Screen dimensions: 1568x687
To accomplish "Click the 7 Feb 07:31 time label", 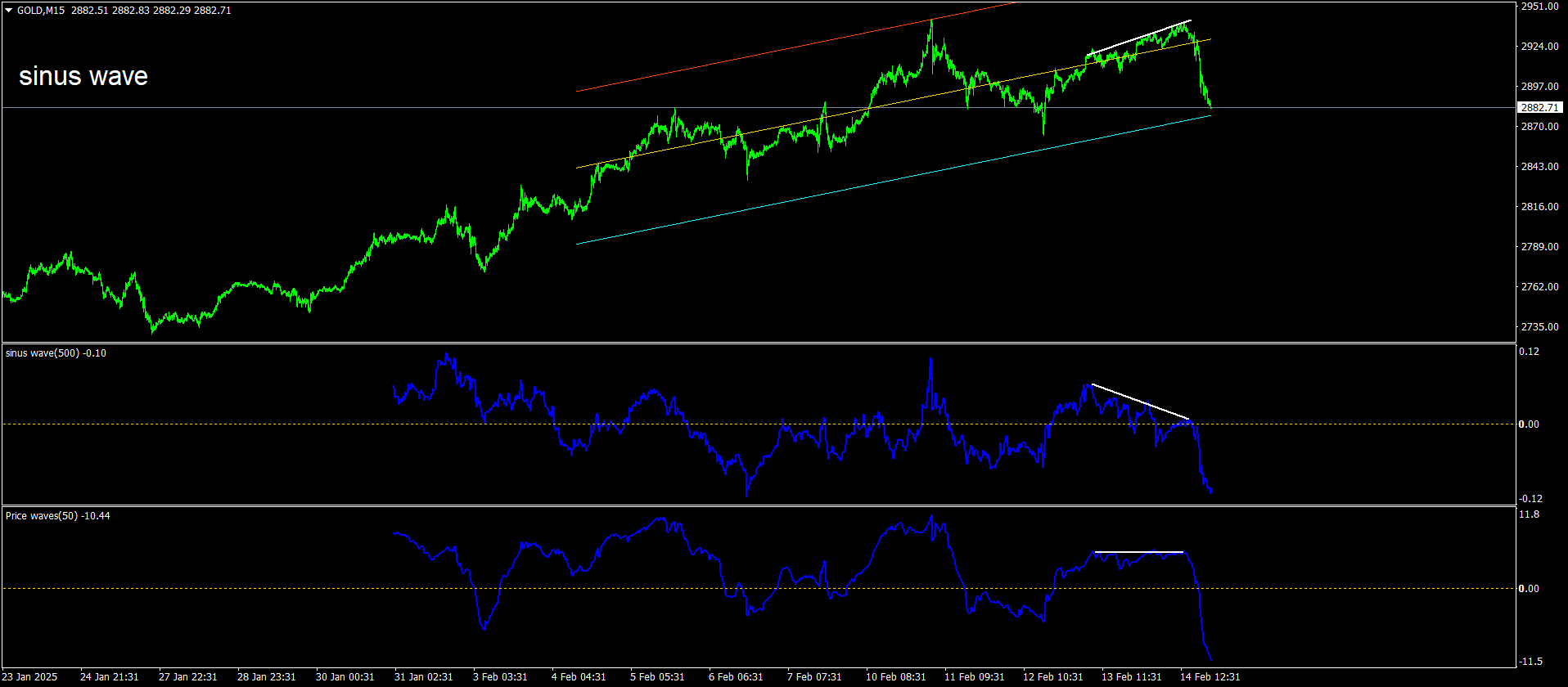I will tap(814, 677).
